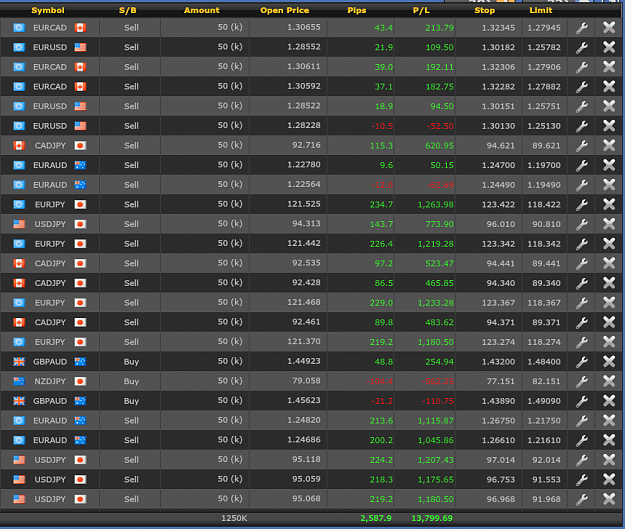625x529 pixels.
Task: Edit EURJPY 121.370 position with wrench icon
Action: click(x=582, y=342)
